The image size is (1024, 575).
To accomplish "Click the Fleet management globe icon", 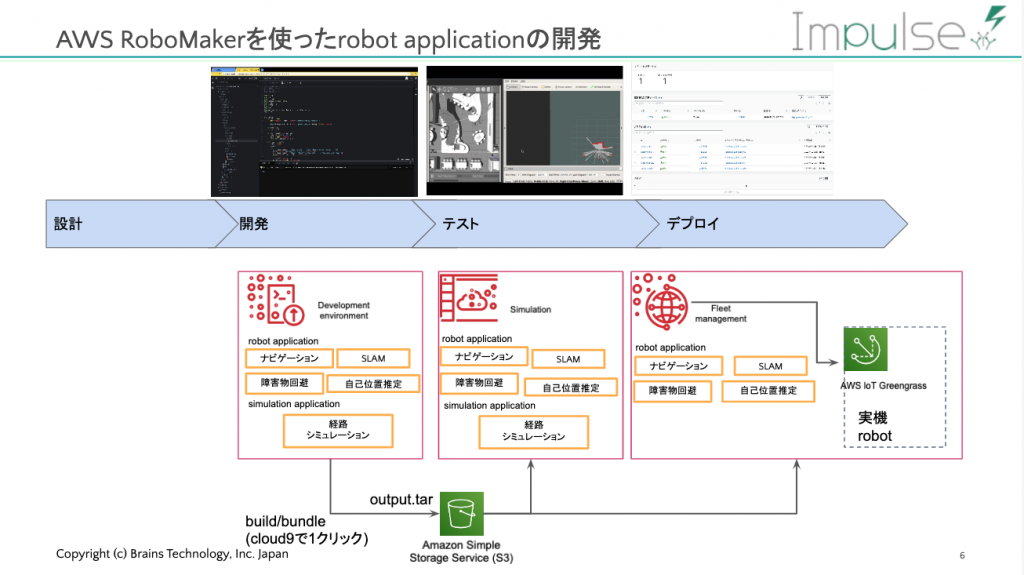I will pos(660,302).
